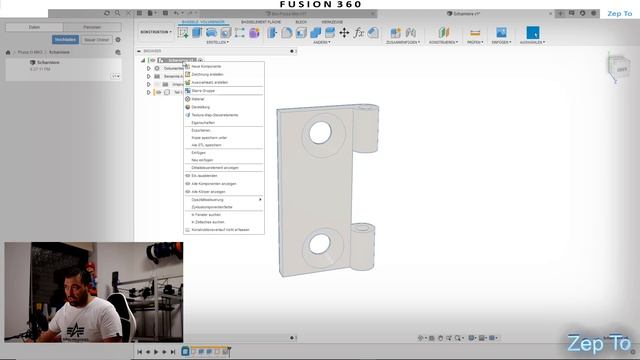This screenshot has width=640, height=360.
Task: Choose Als STL speichern in context menu
Action: point(224,145)
